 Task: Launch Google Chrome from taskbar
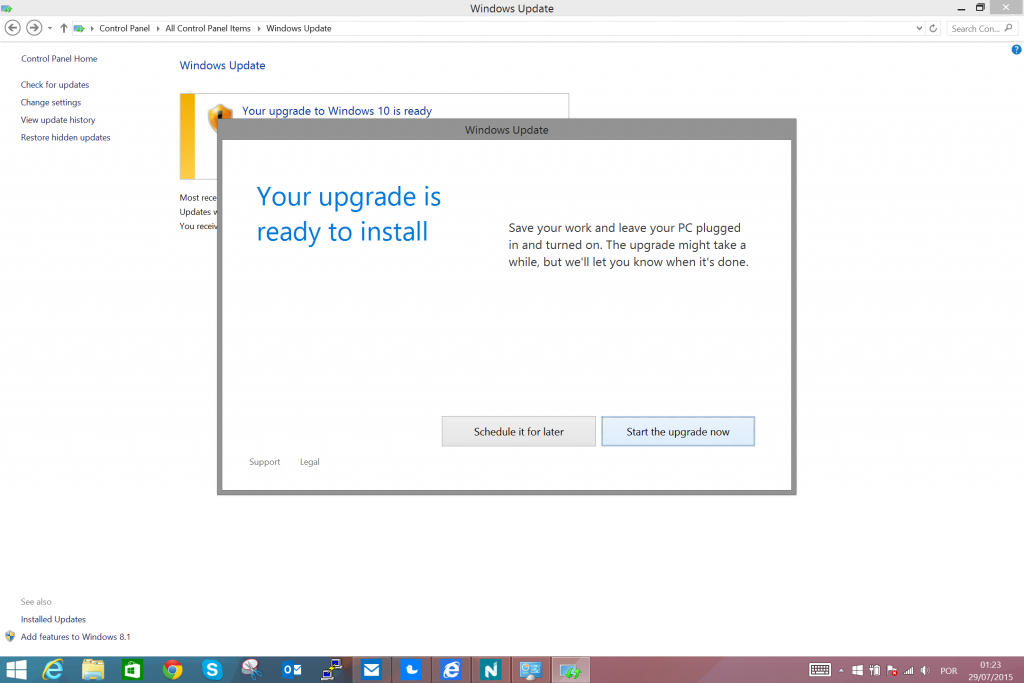click(x=172, y=670)
